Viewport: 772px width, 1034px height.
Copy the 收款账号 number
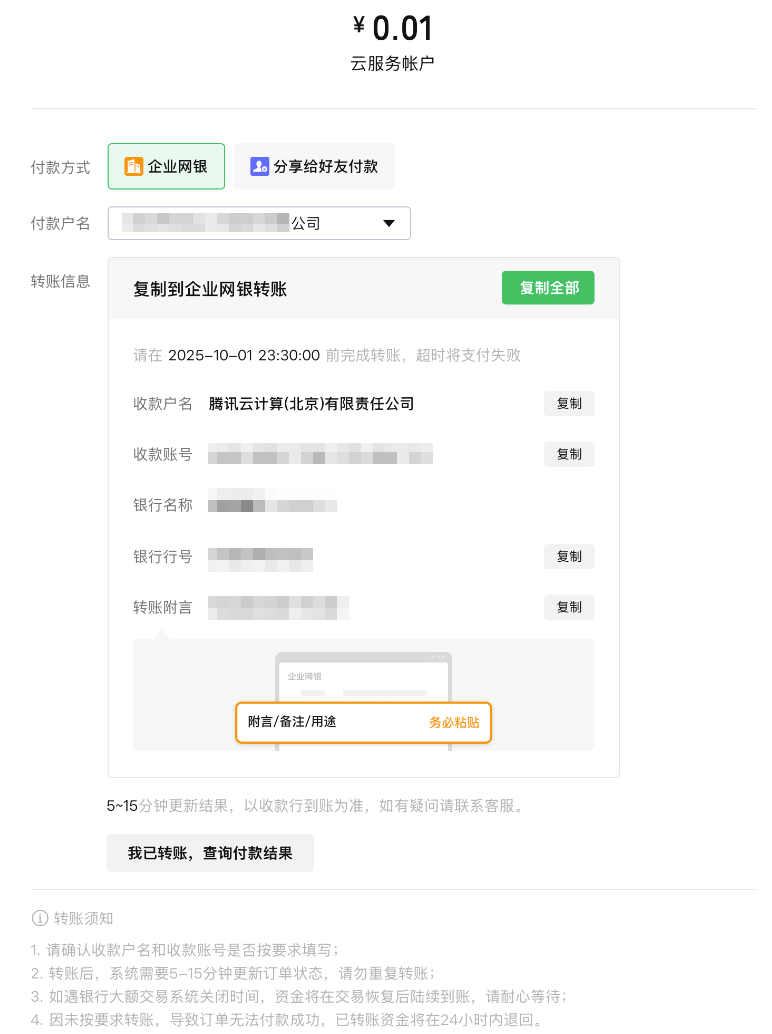coord(569,454)
